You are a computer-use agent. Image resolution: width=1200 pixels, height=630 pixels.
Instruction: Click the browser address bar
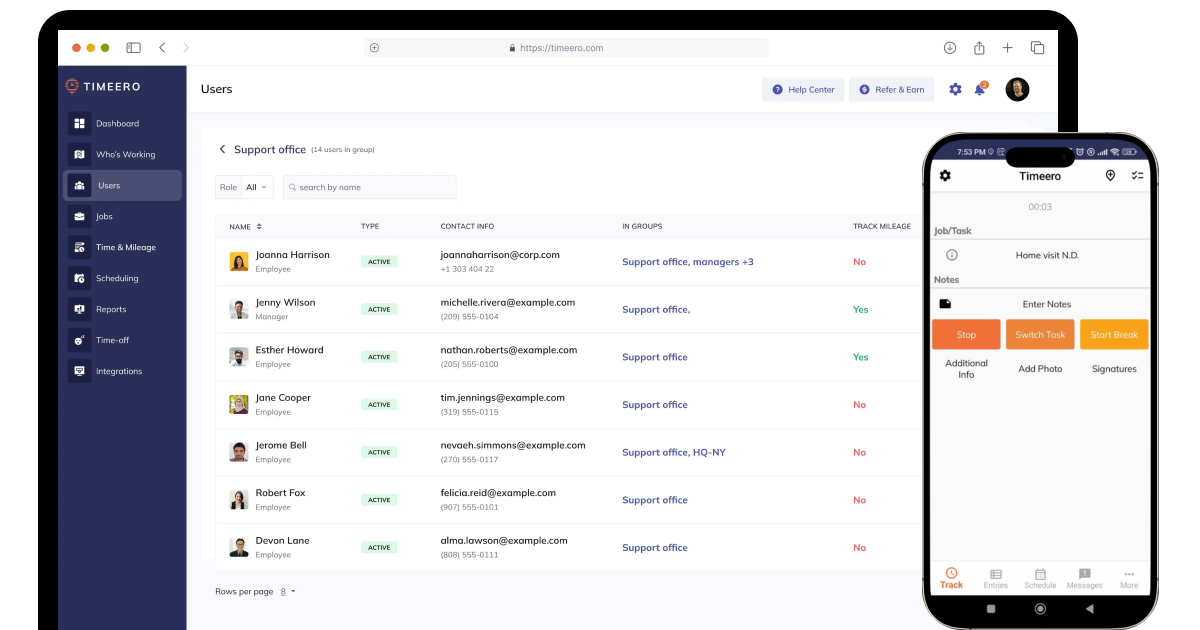pyautogui.click(x=566, y=47)
